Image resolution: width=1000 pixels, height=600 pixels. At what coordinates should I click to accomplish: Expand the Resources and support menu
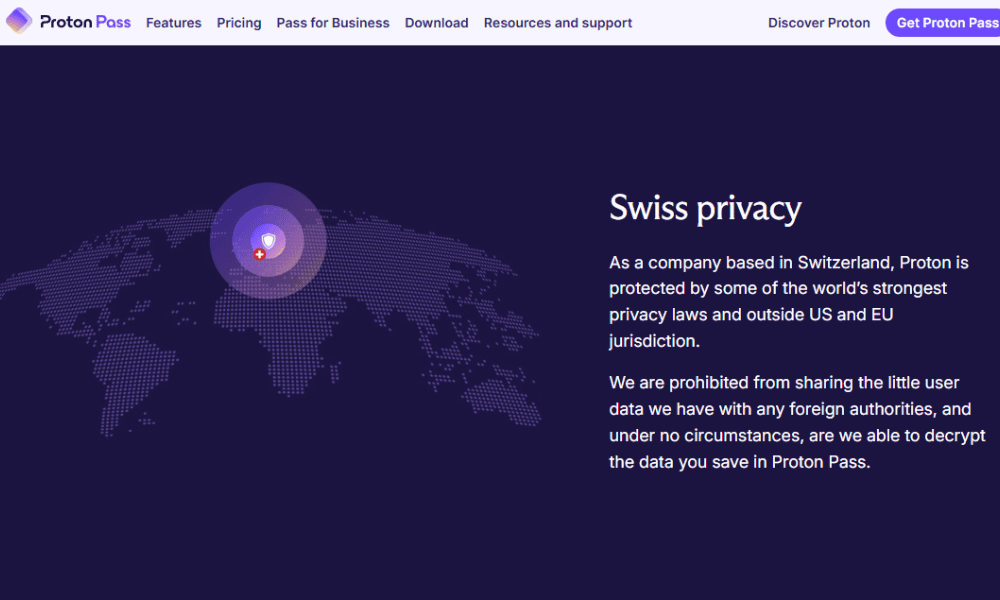pos(558,22)
